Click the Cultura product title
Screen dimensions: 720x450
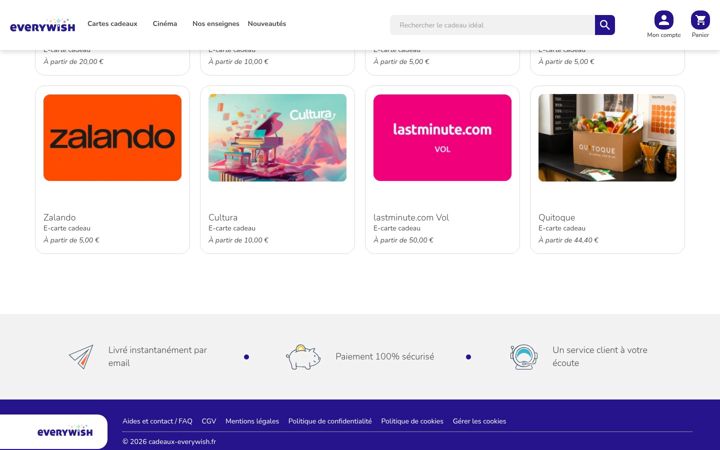pyautogui.click(x=223, y=217)
